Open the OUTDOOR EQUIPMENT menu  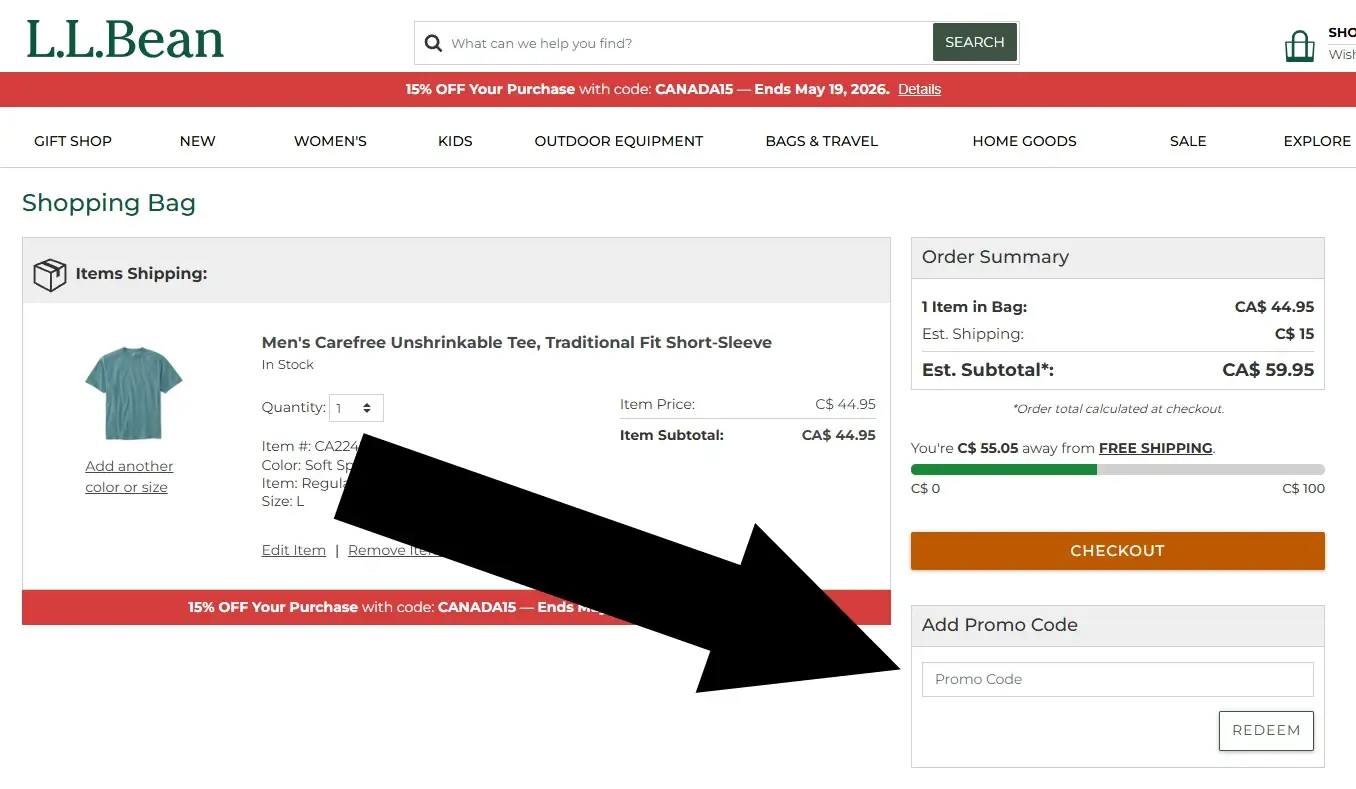[x=619, y=141]
